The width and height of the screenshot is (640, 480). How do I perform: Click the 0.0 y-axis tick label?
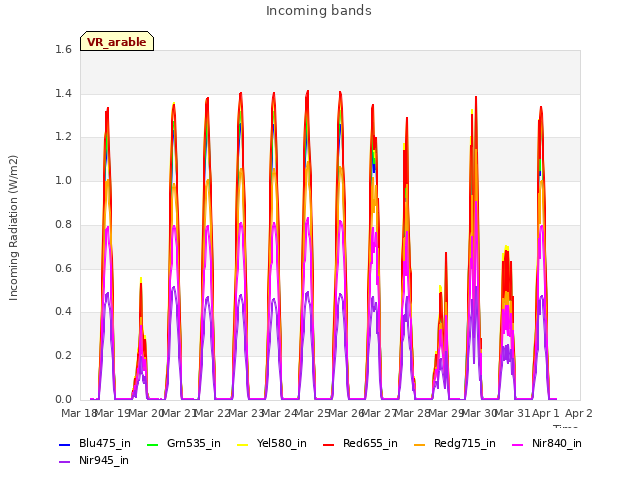point(63,399)
